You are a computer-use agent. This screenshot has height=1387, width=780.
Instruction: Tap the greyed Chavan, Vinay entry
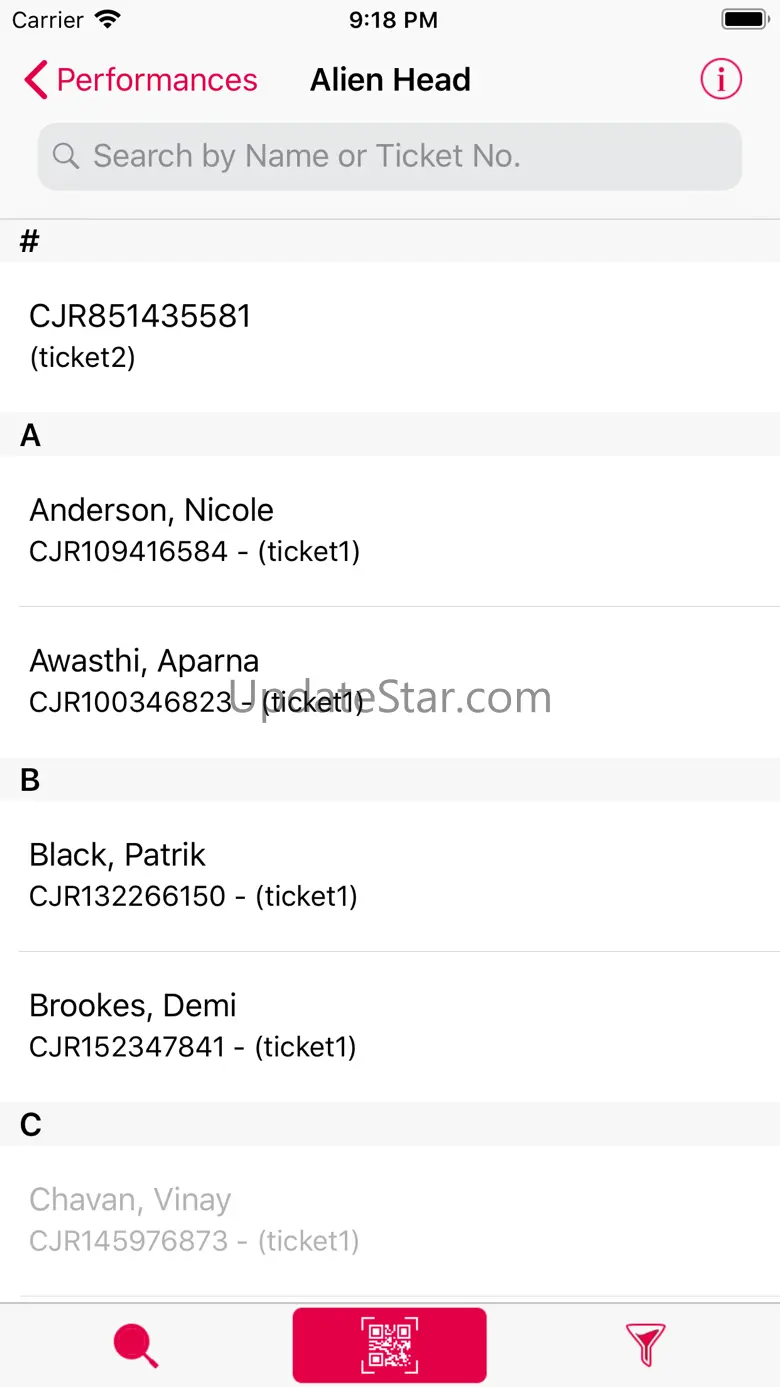click(390, 1220)
